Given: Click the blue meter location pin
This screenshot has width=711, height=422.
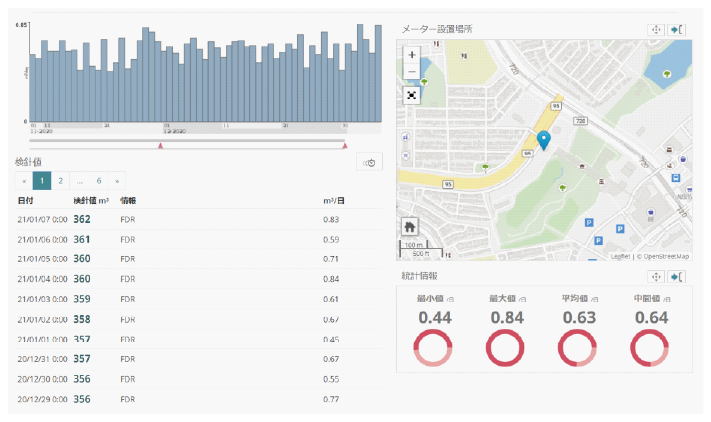Looking at the screenshot, I should coord(543,140).
